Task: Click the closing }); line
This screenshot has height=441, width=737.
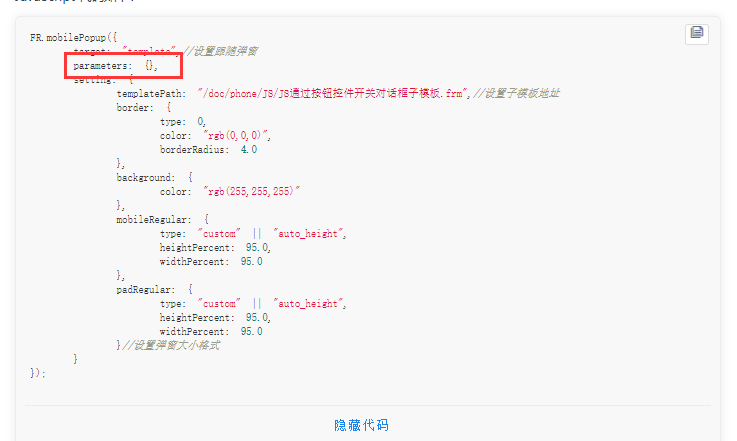Action: click(x=38, y=373)
